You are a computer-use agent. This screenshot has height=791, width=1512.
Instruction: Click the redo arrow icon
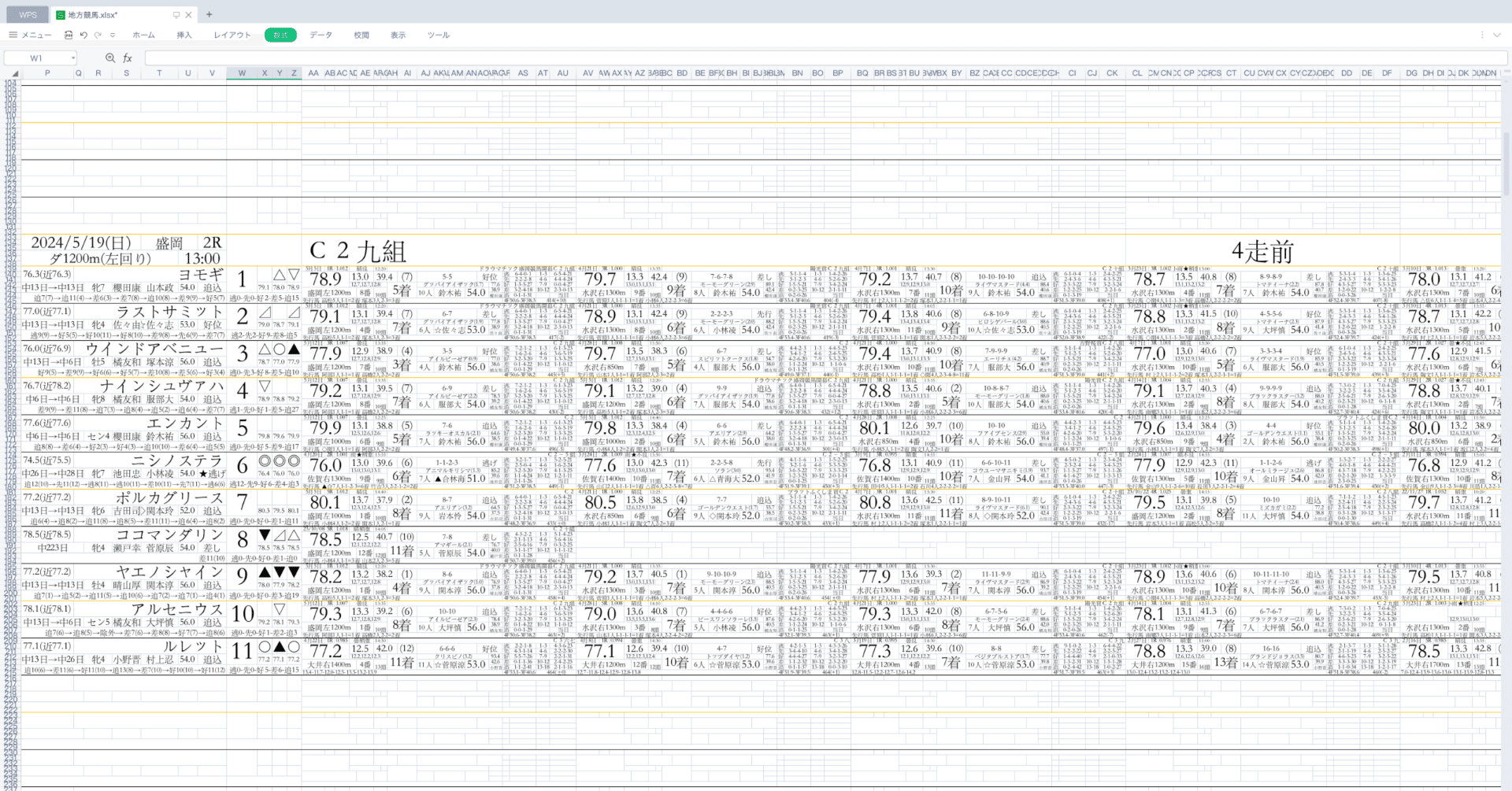[98, 35]
